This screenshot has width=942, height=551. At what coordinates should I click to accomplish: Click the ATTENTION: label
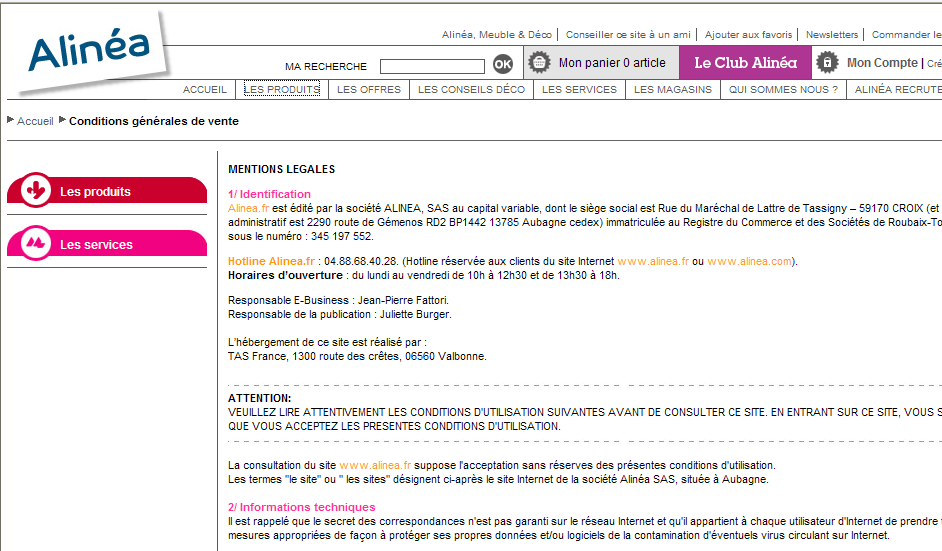(260, 398)
